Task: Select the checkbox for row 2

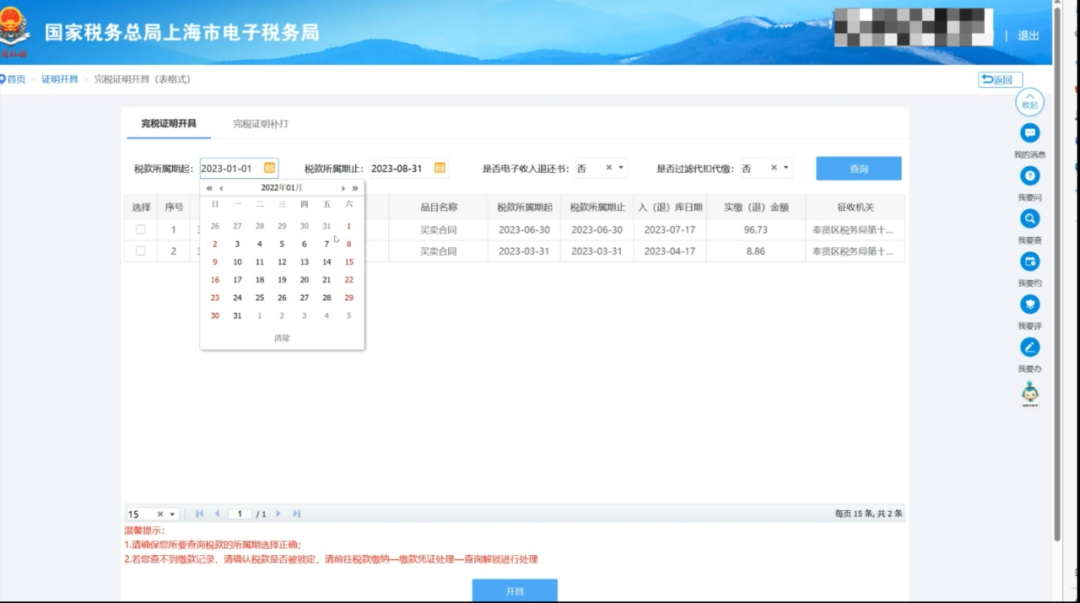Action: pos(141,251)
